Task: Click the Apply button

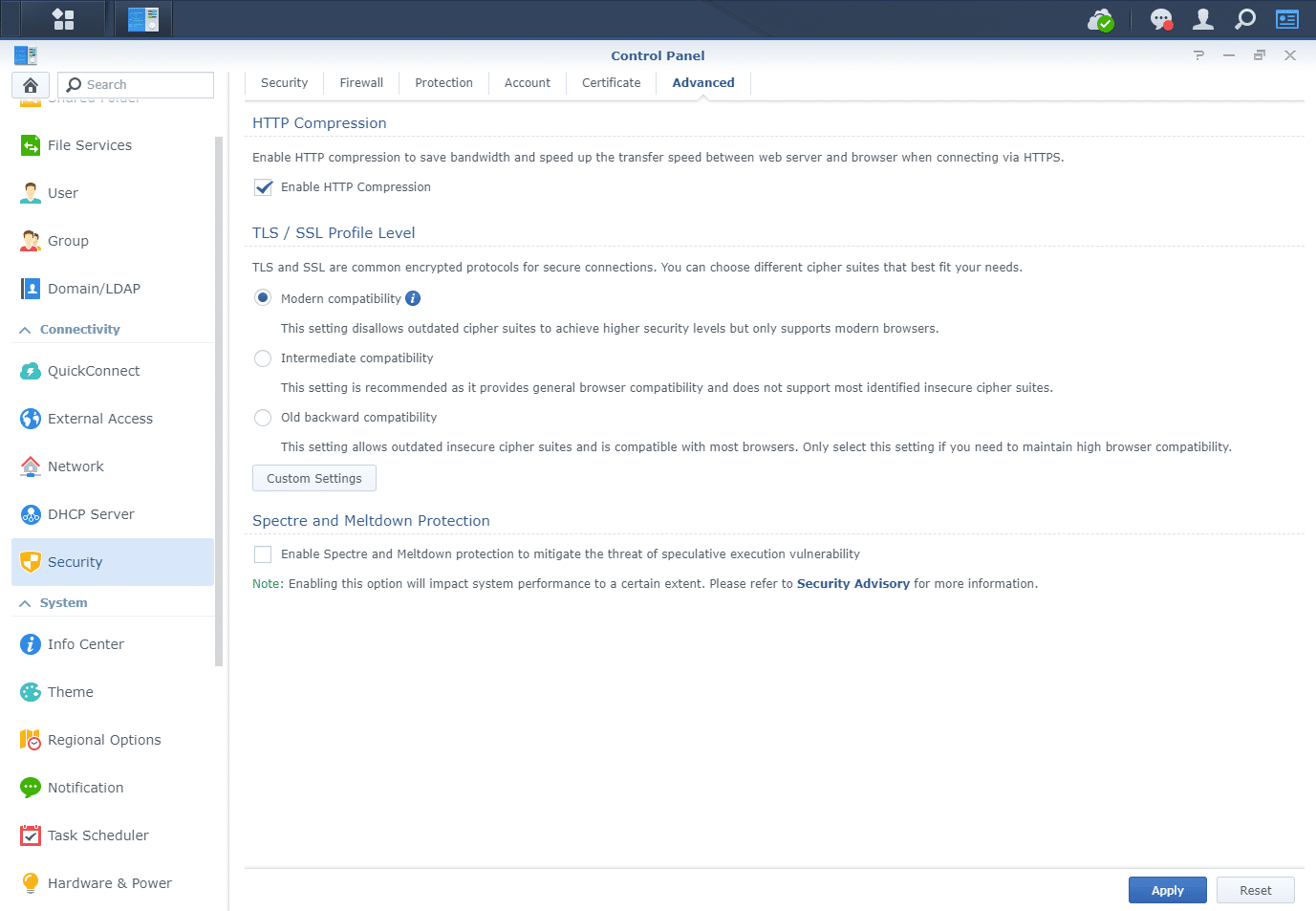Action: click(x=1168, y=890)
